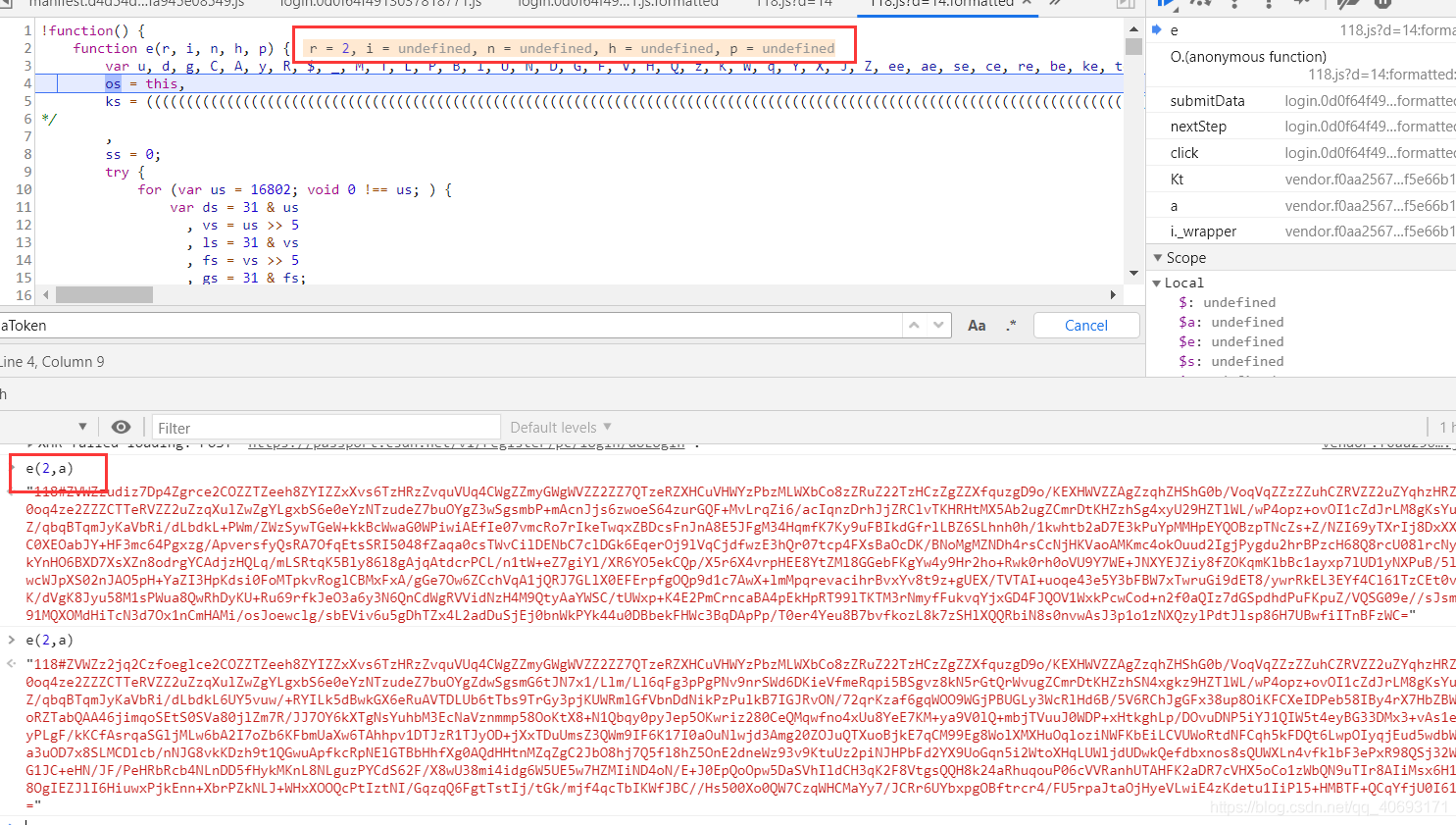Viewport: 1456px width, 825px height.
Task: Collapse the Local scope tree
Action: click(1157, 283)
